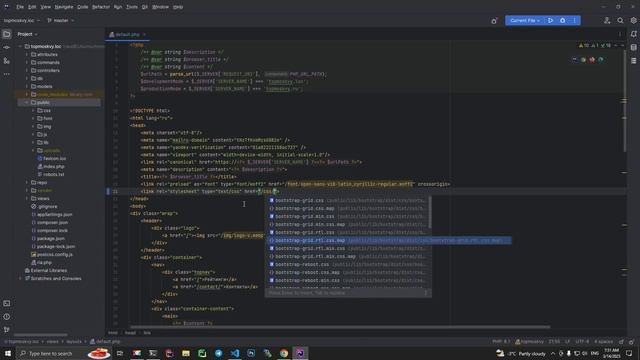Choose bootstrap-grid.css completion suggestion
The width and height of the screenshot is (640, 360).
(x=348, y=200)
